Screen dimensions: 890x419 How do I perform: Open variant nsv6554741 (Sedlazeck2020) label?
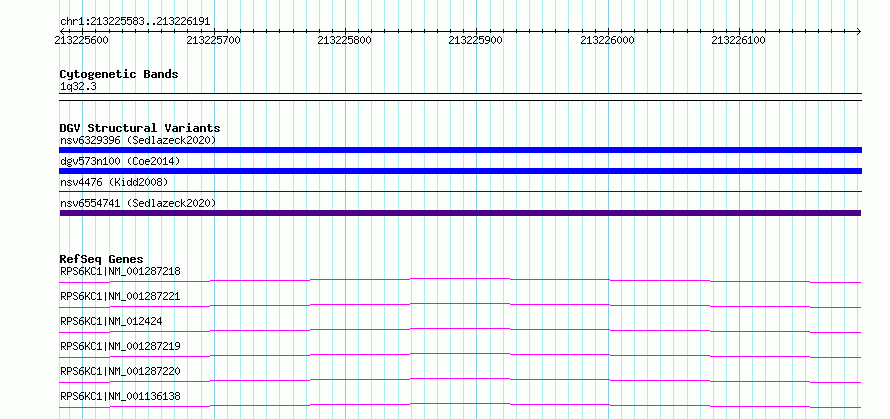tap(138, 203)
